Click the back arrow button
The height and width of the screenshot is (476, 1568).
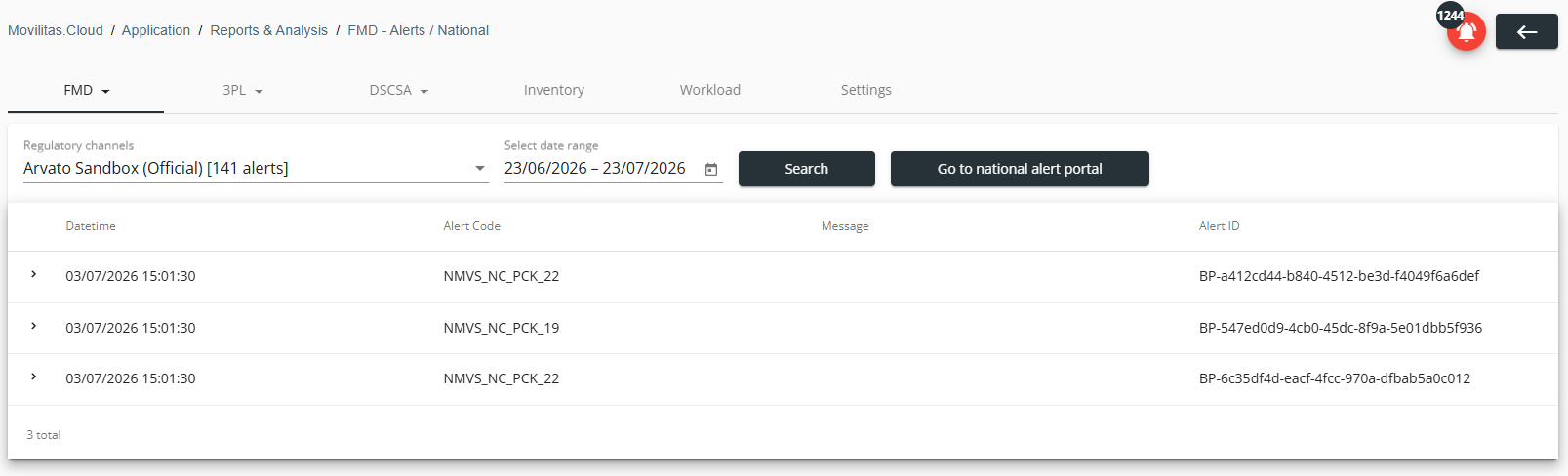click(x=1526, y=32)
